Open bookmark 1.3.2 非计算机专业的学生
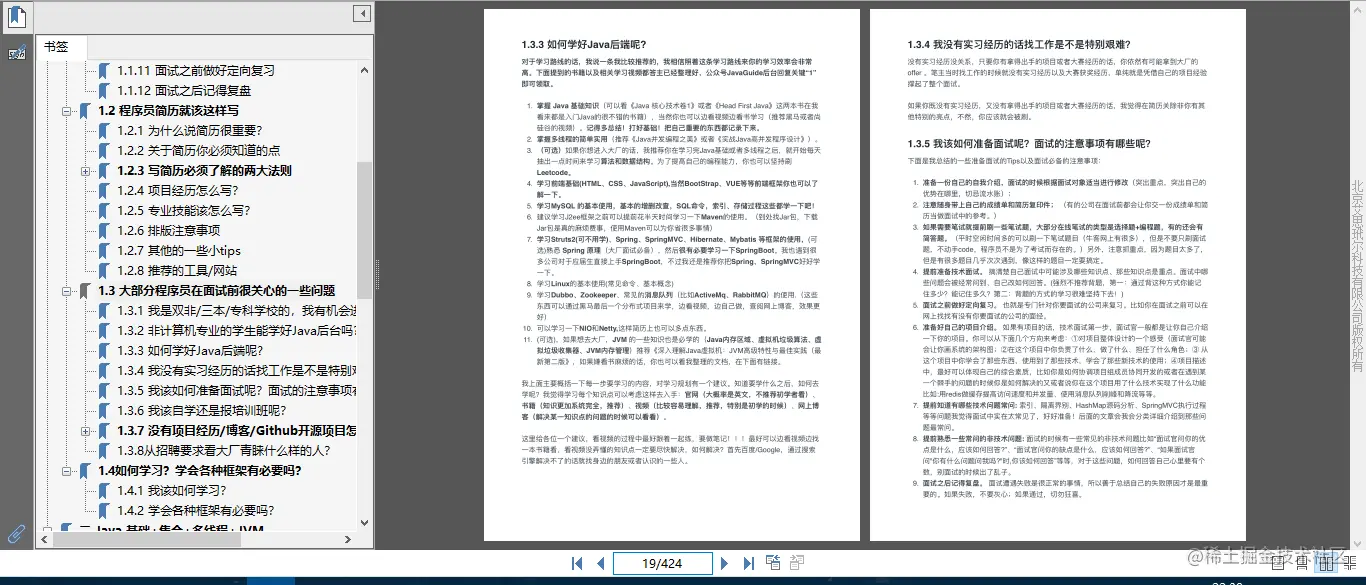The height and width of the screenshot is (585, 1366). [x=237, y=331]
